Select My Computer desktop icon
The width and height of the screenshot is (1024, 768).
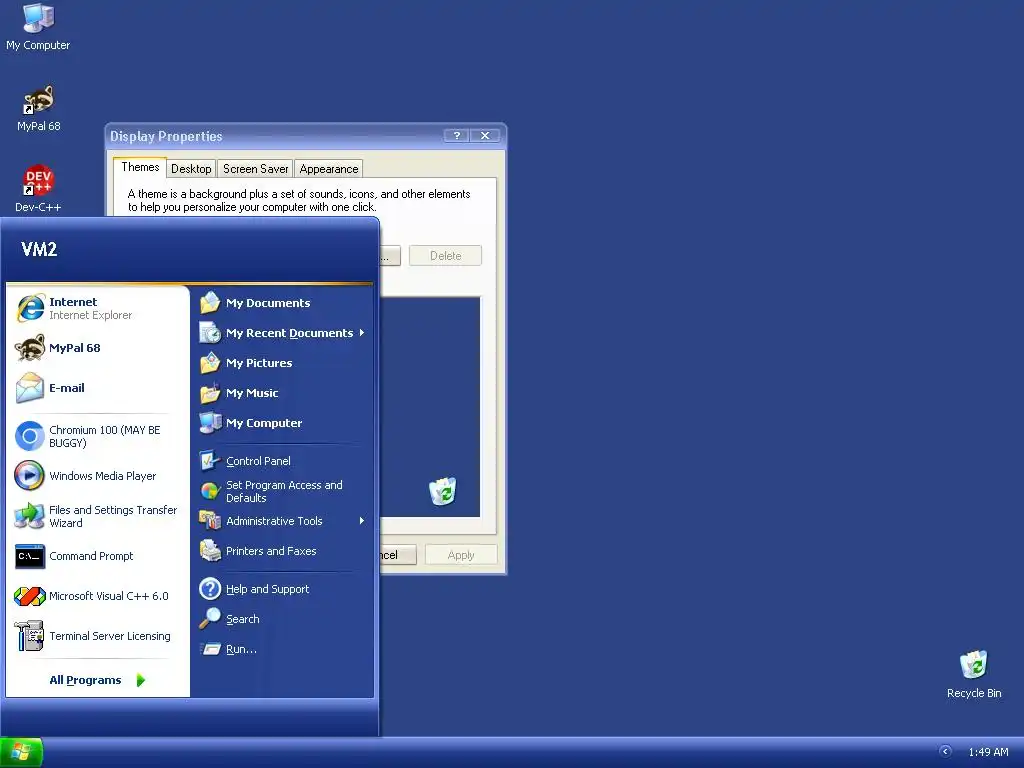click(x=38, y=27)
